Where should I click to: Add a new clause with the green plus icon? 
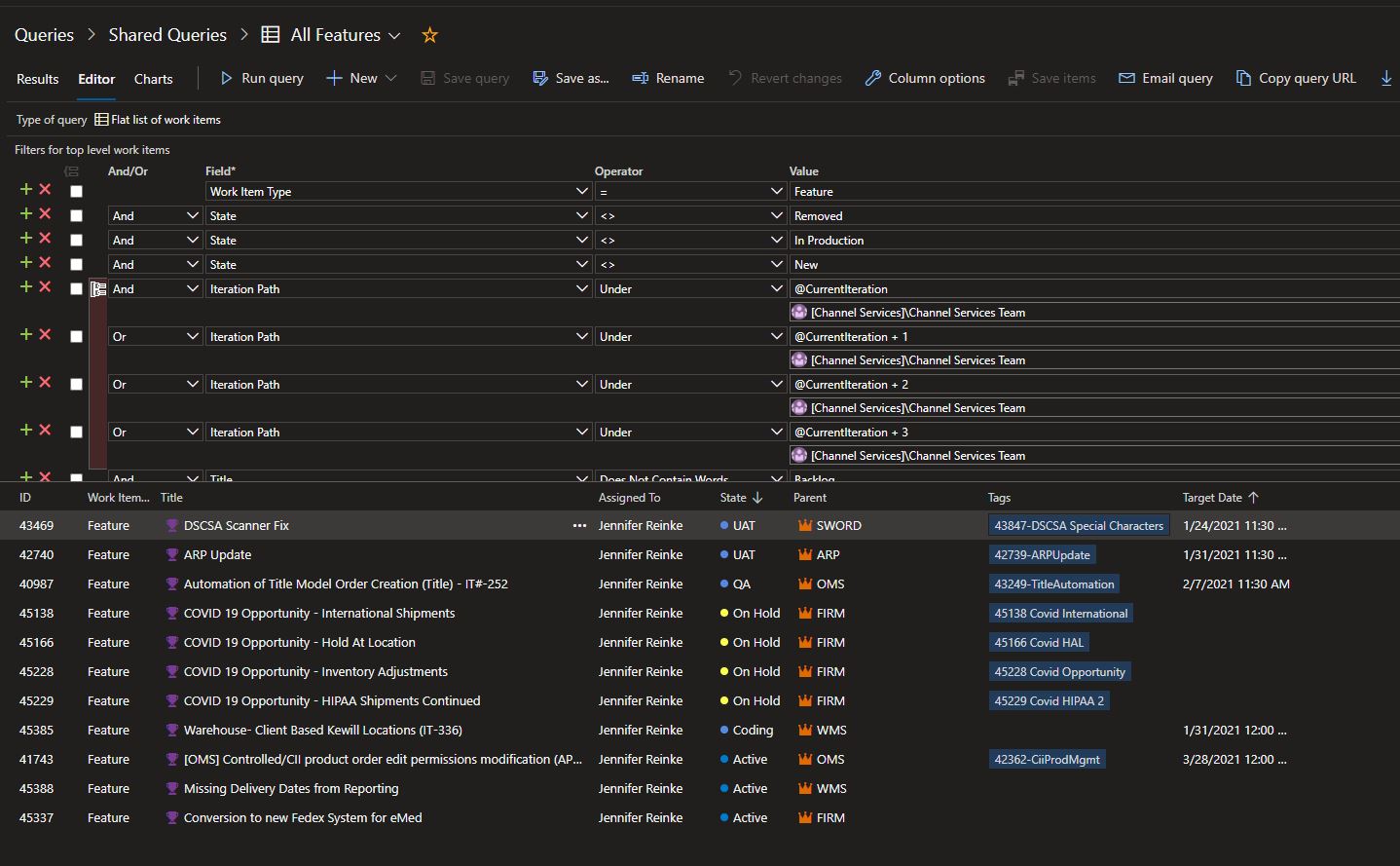[26, 191]
